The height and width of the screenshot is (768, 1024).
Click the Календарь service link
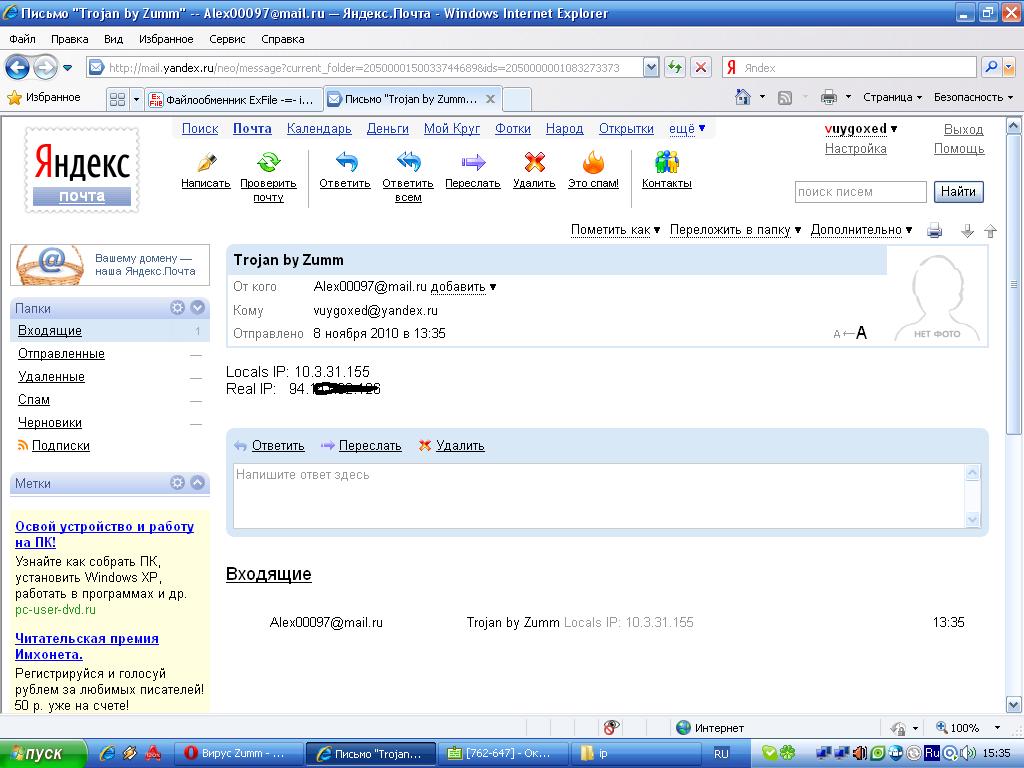[319, 129]
